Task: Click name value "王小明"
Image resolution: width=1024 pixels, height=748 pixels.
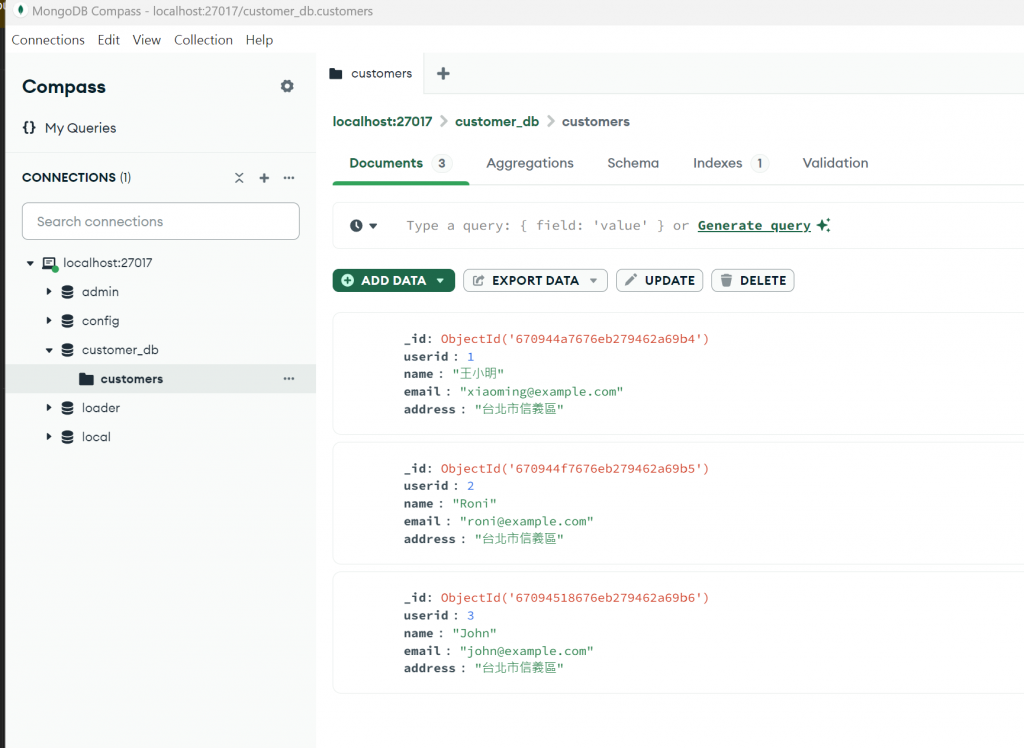Action: tap(478, 374)
